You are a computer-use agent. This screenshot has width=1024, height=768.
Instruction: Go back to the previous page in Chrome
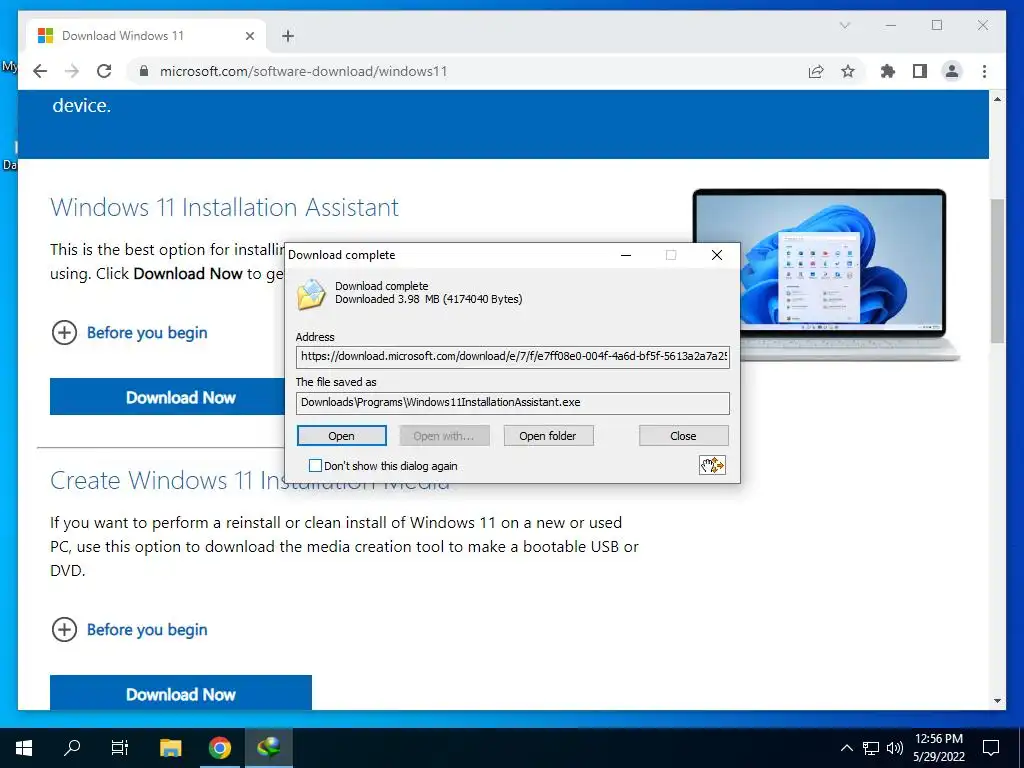(40, 71)
